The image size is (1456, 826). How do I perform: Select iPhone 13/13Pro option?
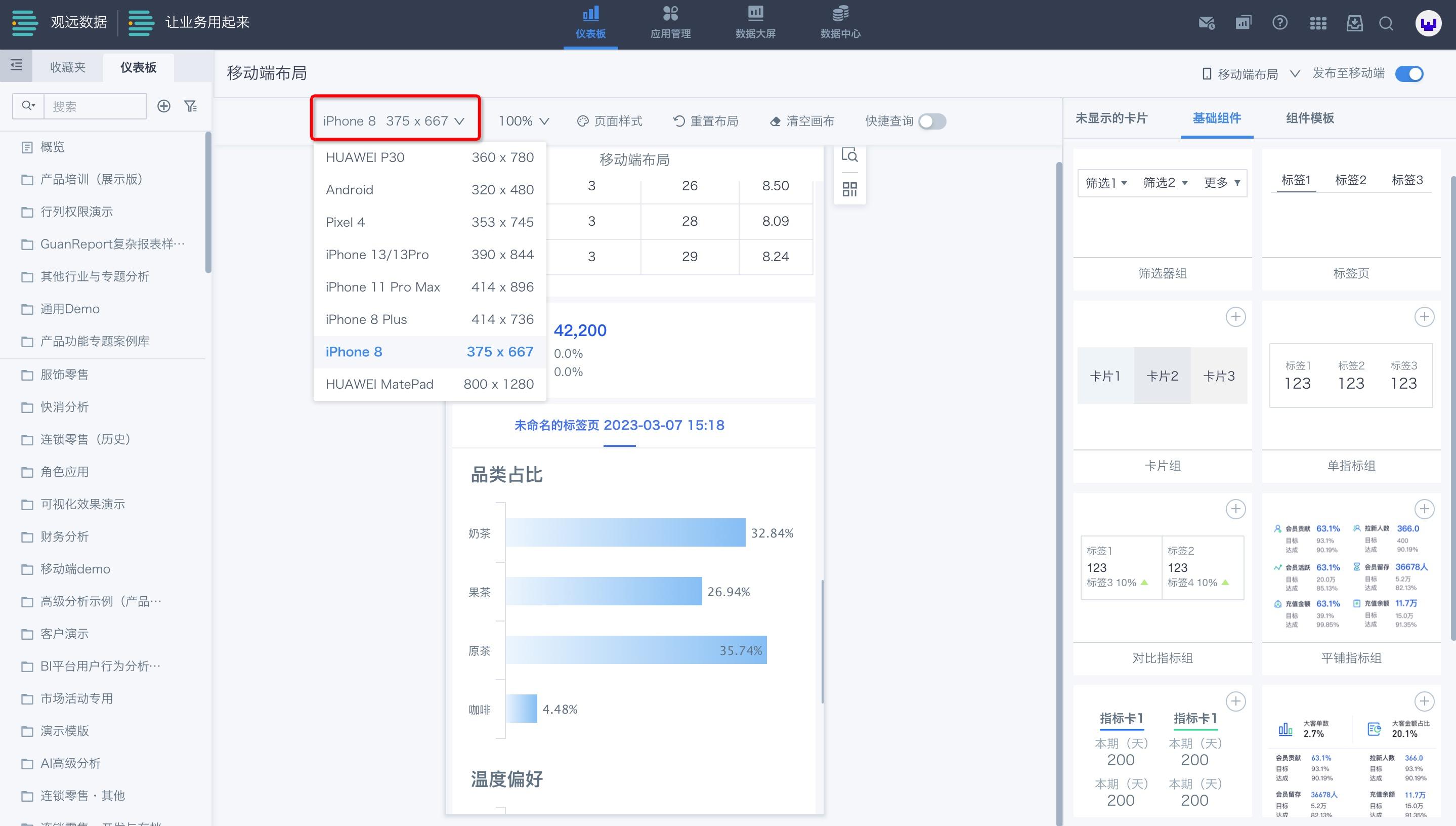point(429,254)
